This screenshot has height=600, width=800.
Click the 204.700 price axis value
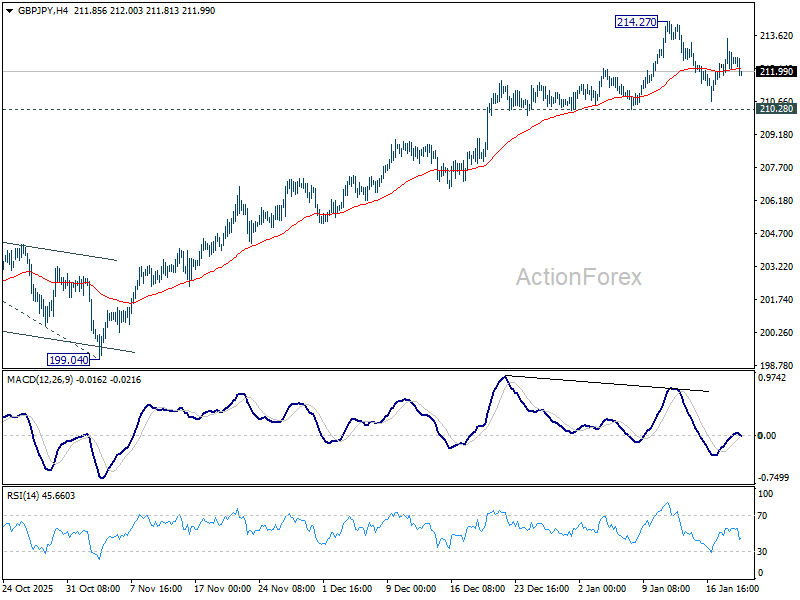click(776, 234)
